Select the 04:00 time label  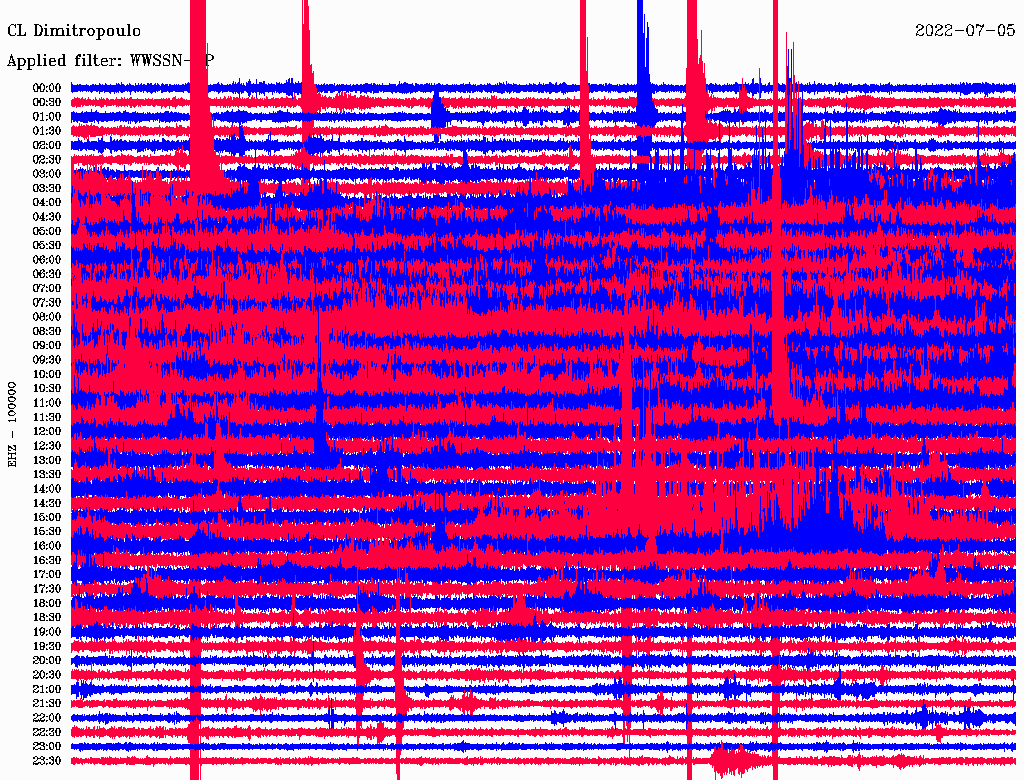coord(47,203)
